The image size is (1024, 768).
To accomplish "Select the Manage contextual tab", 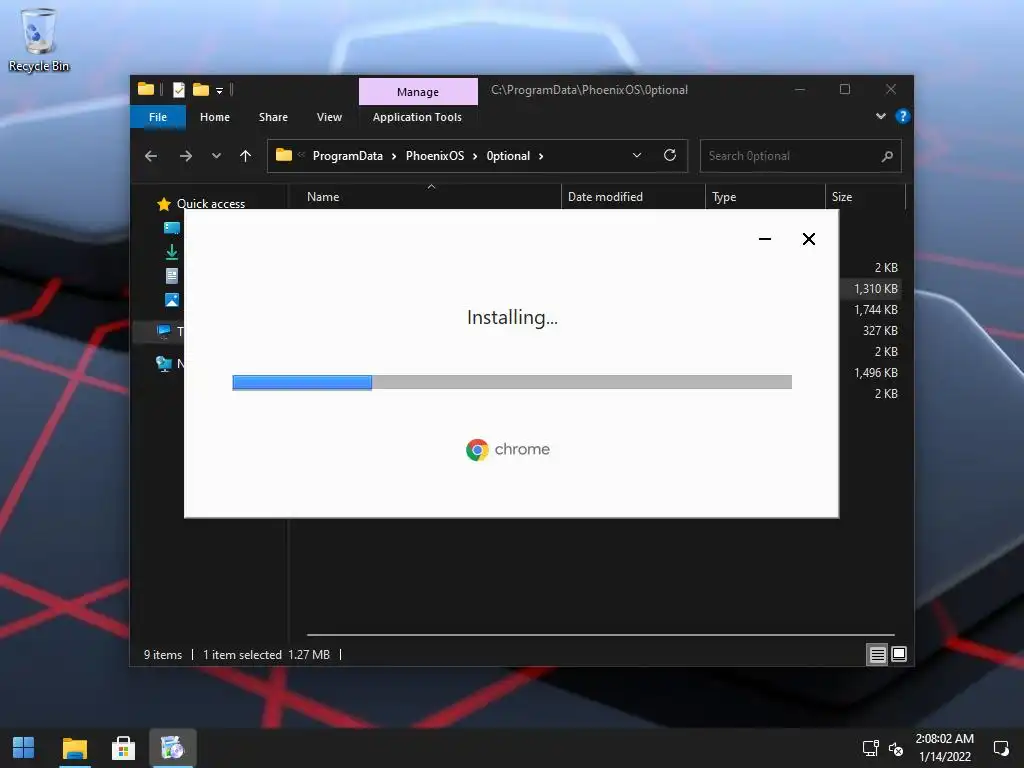I will click(x=418, y=91).
